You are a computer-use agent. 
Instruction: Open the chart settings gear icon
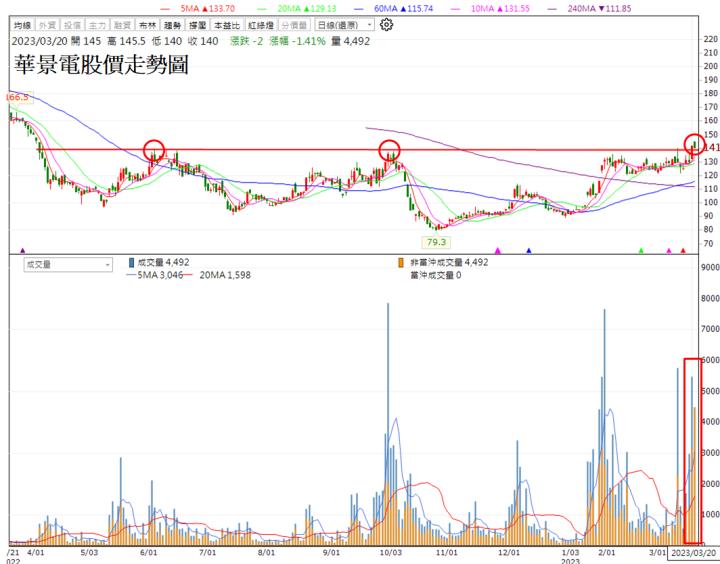pos(386,25)
